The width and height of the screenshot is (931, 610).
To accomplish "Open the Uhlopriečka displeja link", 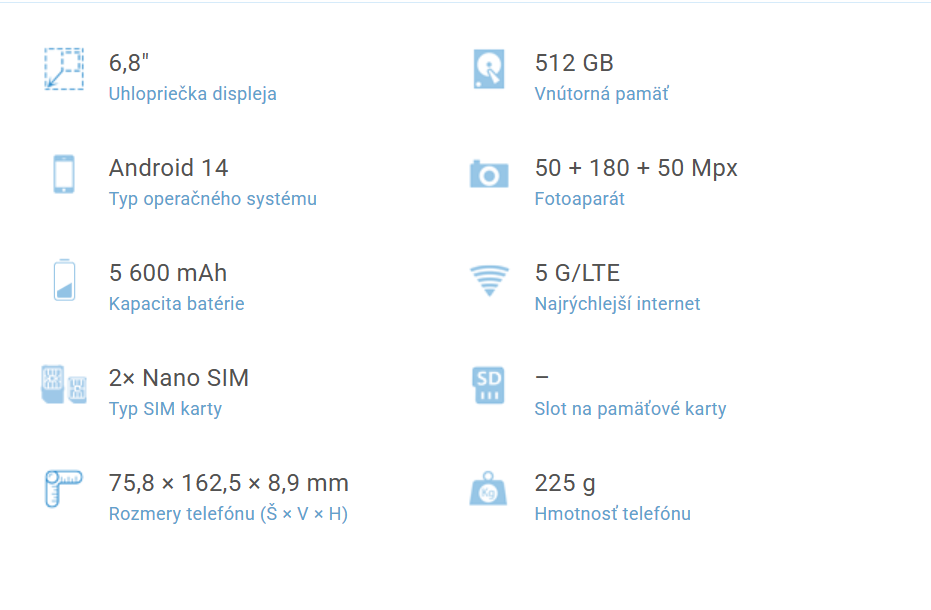I will (x=192, y=94).
